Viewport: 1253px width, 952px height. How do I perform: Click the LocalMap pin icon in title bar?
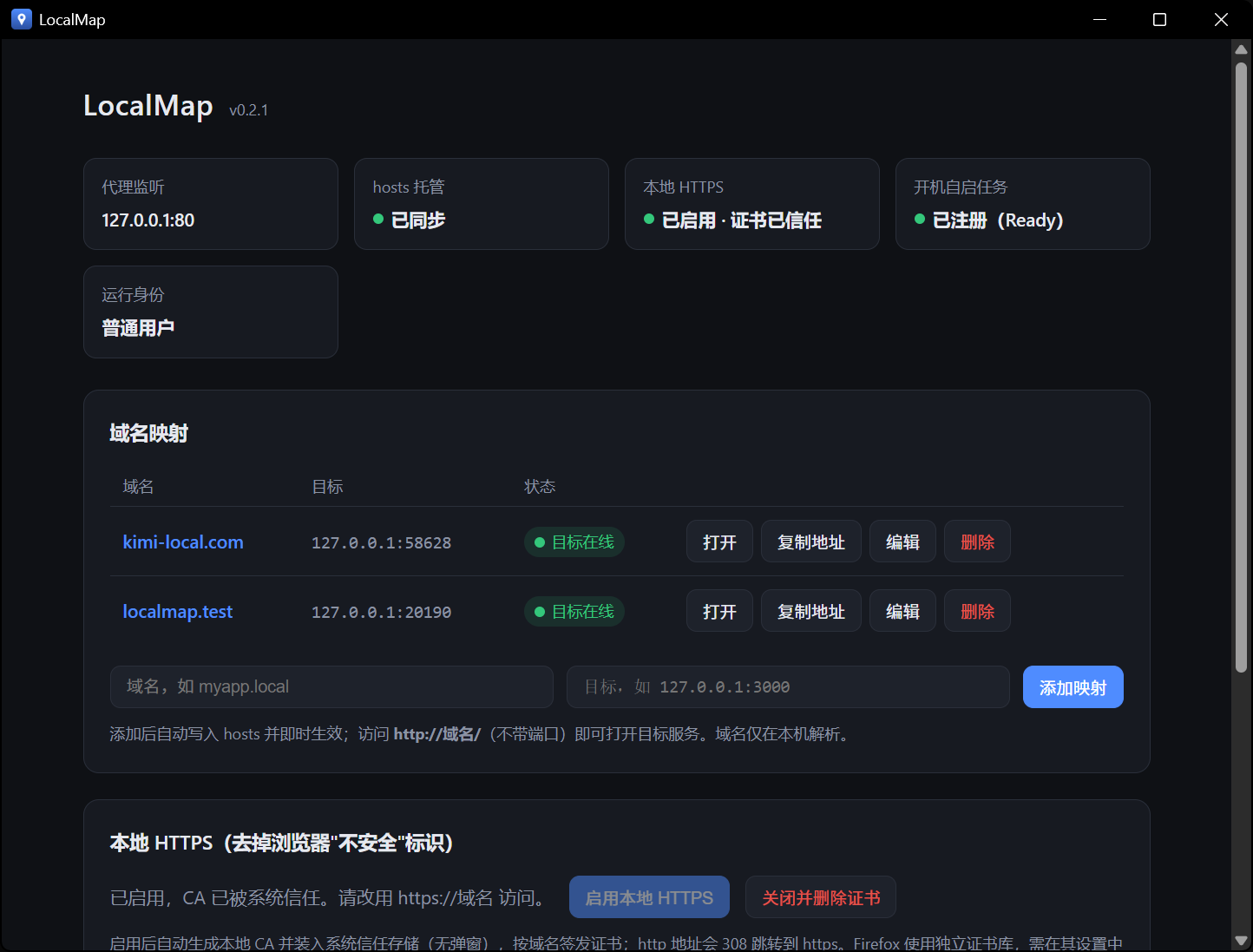coord(22,19)
